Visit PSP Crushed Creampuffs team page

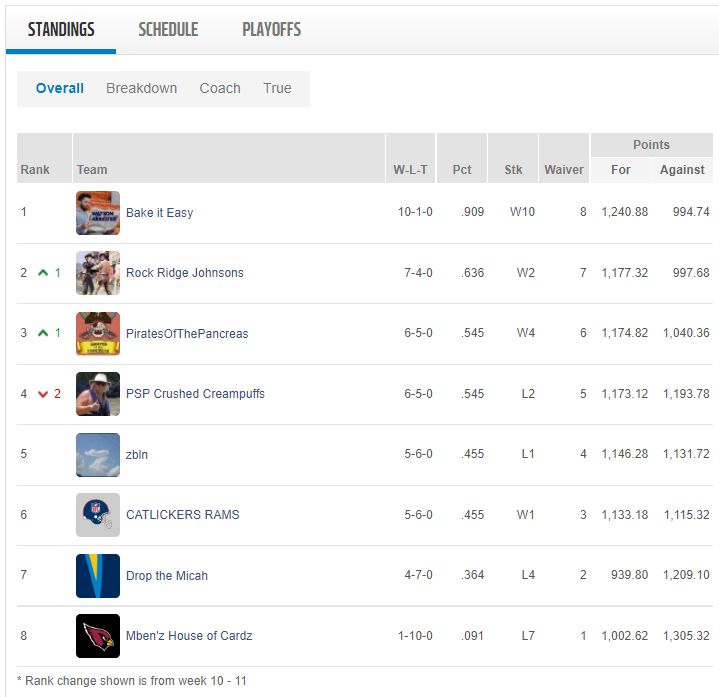point(195,394)
